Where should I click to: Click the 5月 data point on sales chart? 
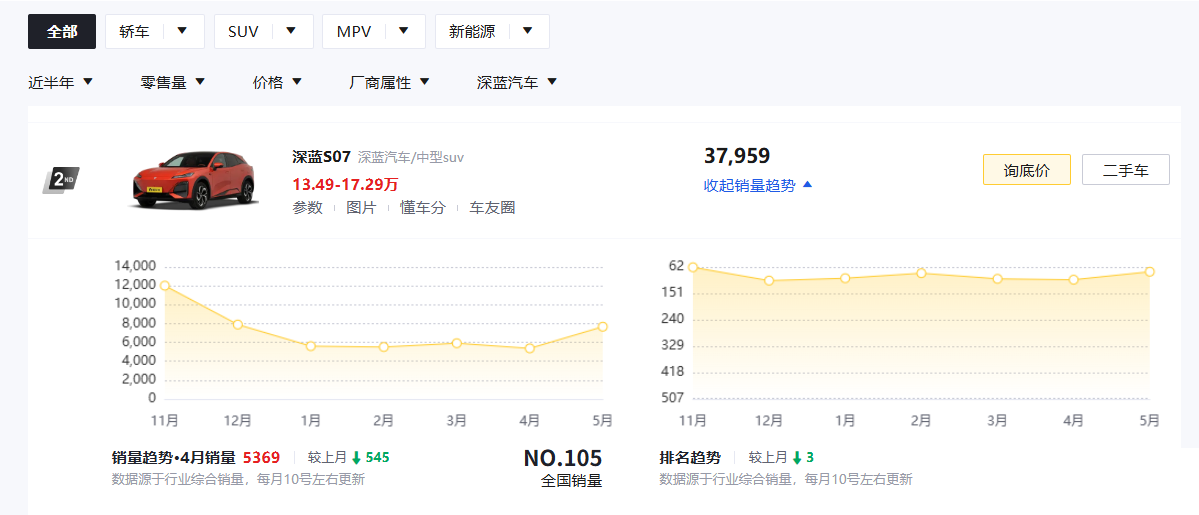tap(603, 327)
